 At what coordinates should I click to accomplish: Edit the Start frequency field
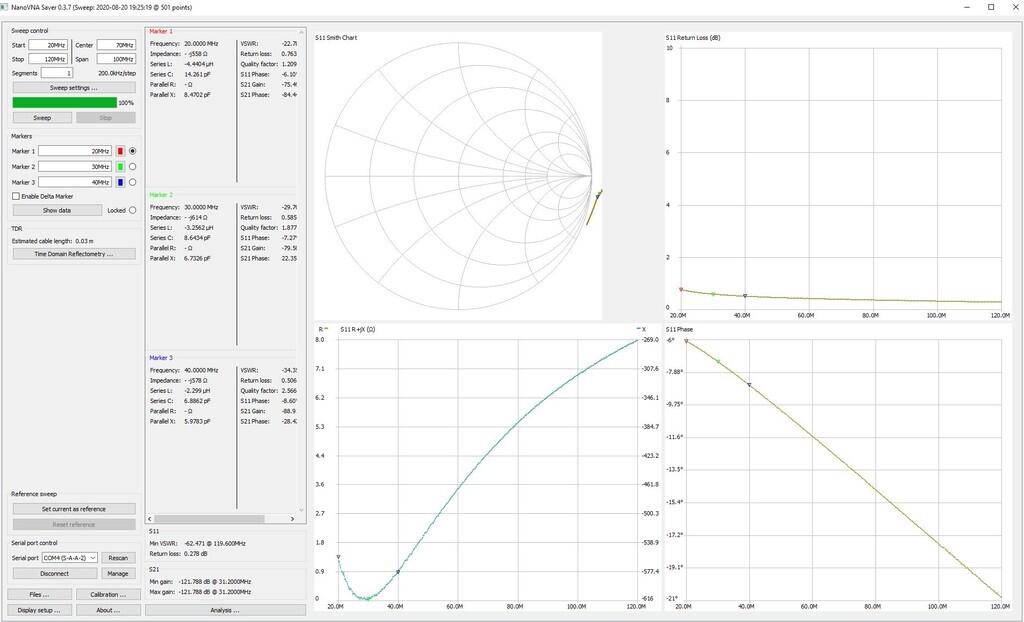tap(48, 45)
